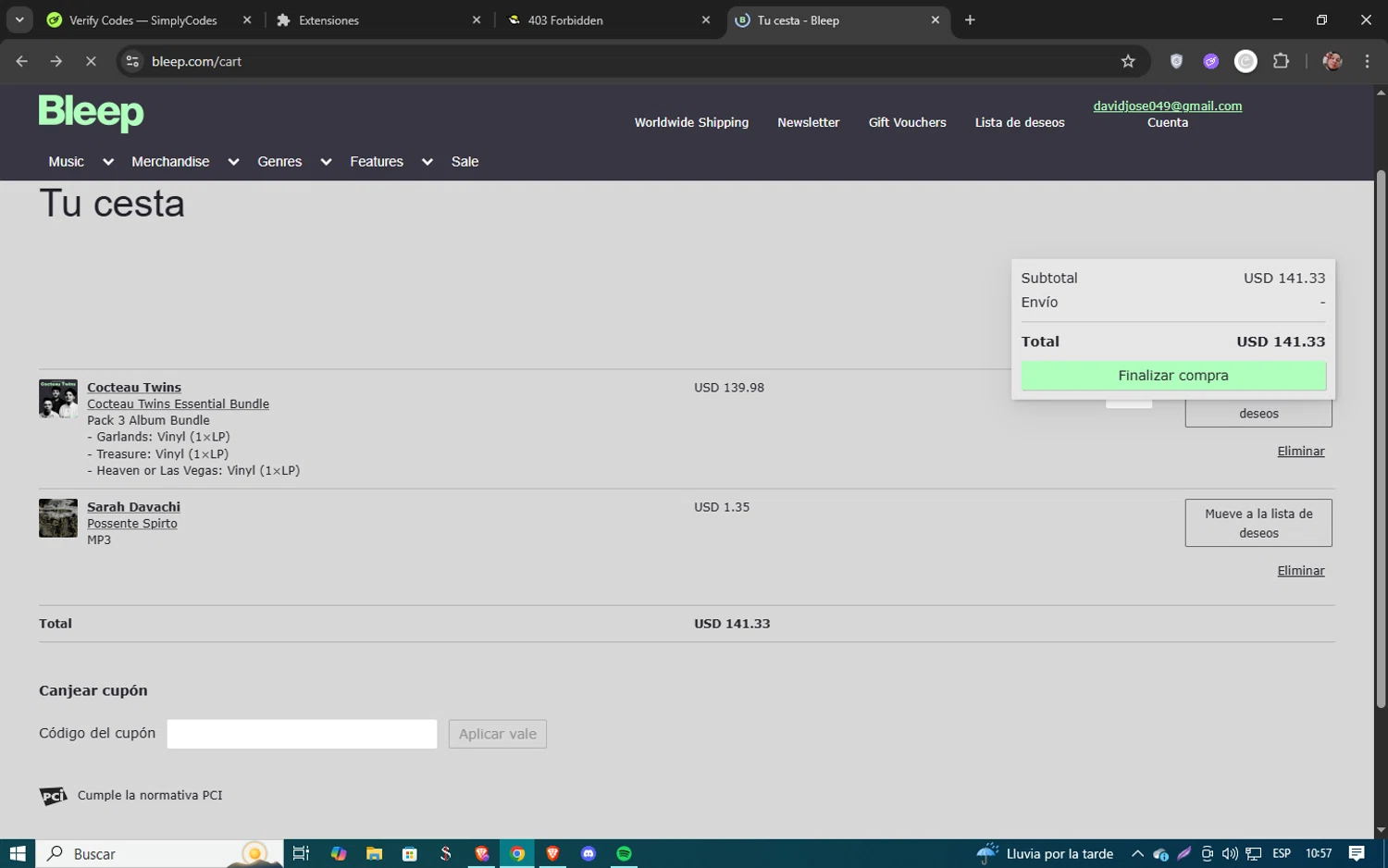This screenshot has width=1388, height=868.
Task: Open Microsoft Store from taskbar
Action: (410, 853)
